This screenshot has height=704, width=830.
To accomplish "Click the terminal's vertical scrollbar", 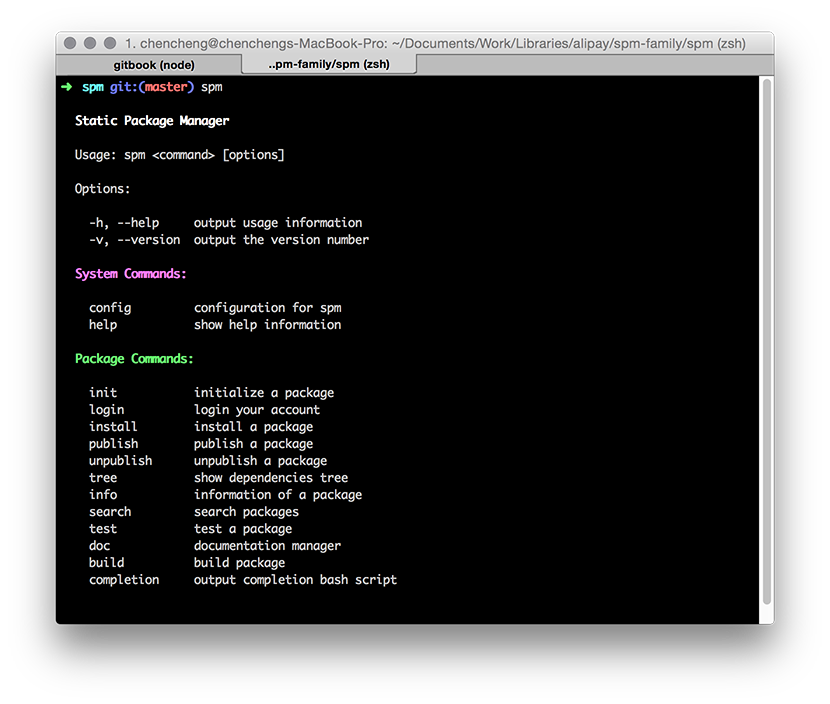I will coord(766,340).
